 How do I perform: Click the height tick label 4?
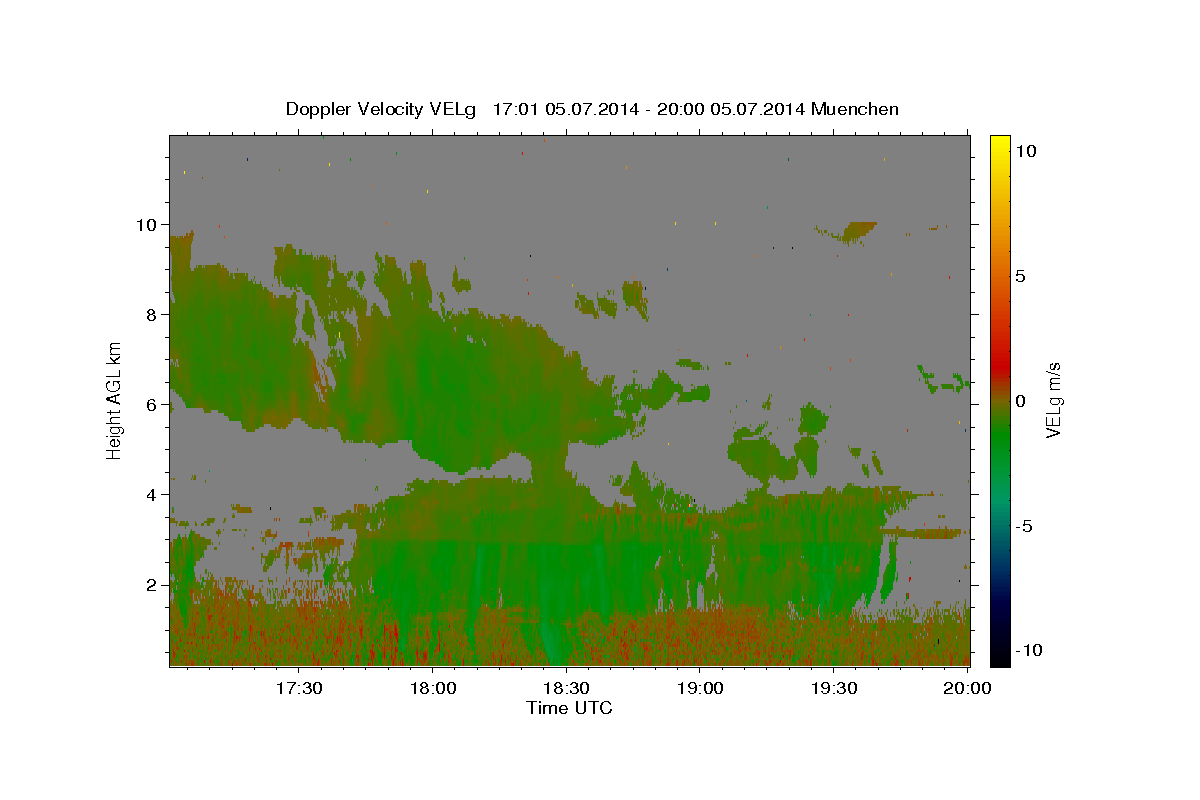click(151, 494)
